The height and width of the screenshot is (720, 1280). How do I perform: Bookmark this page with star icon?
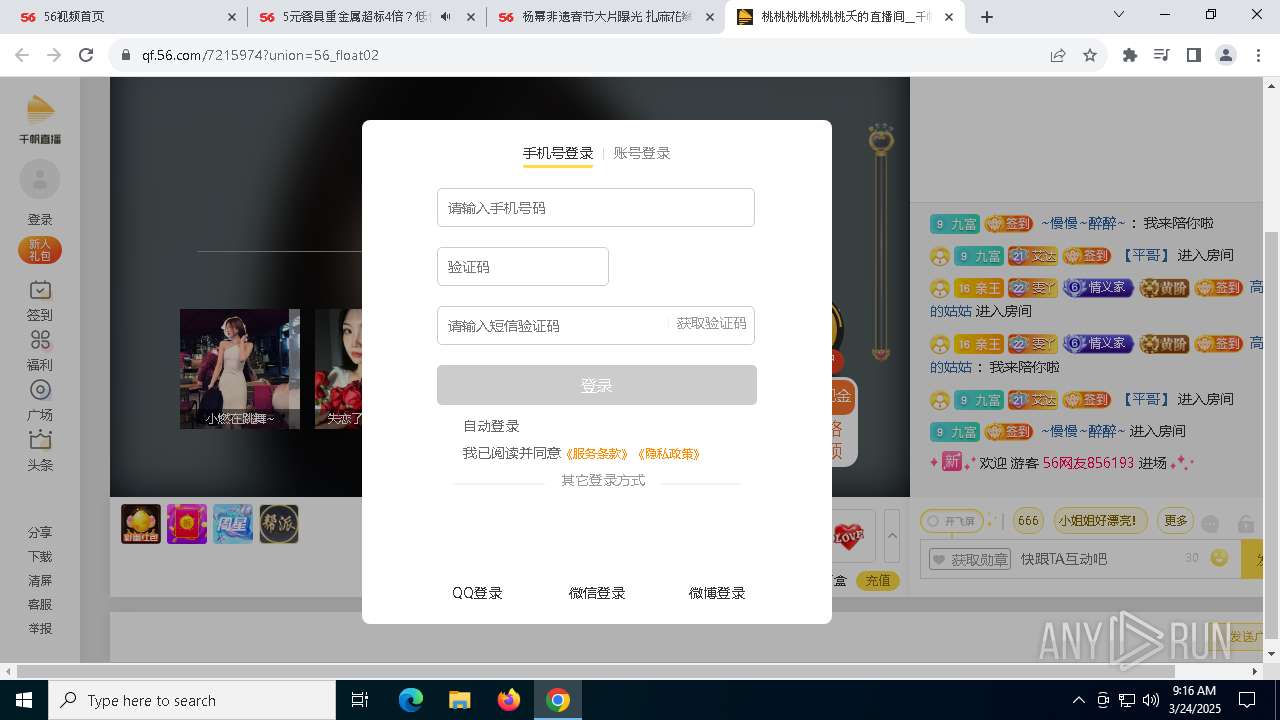tap(1090, 56)
